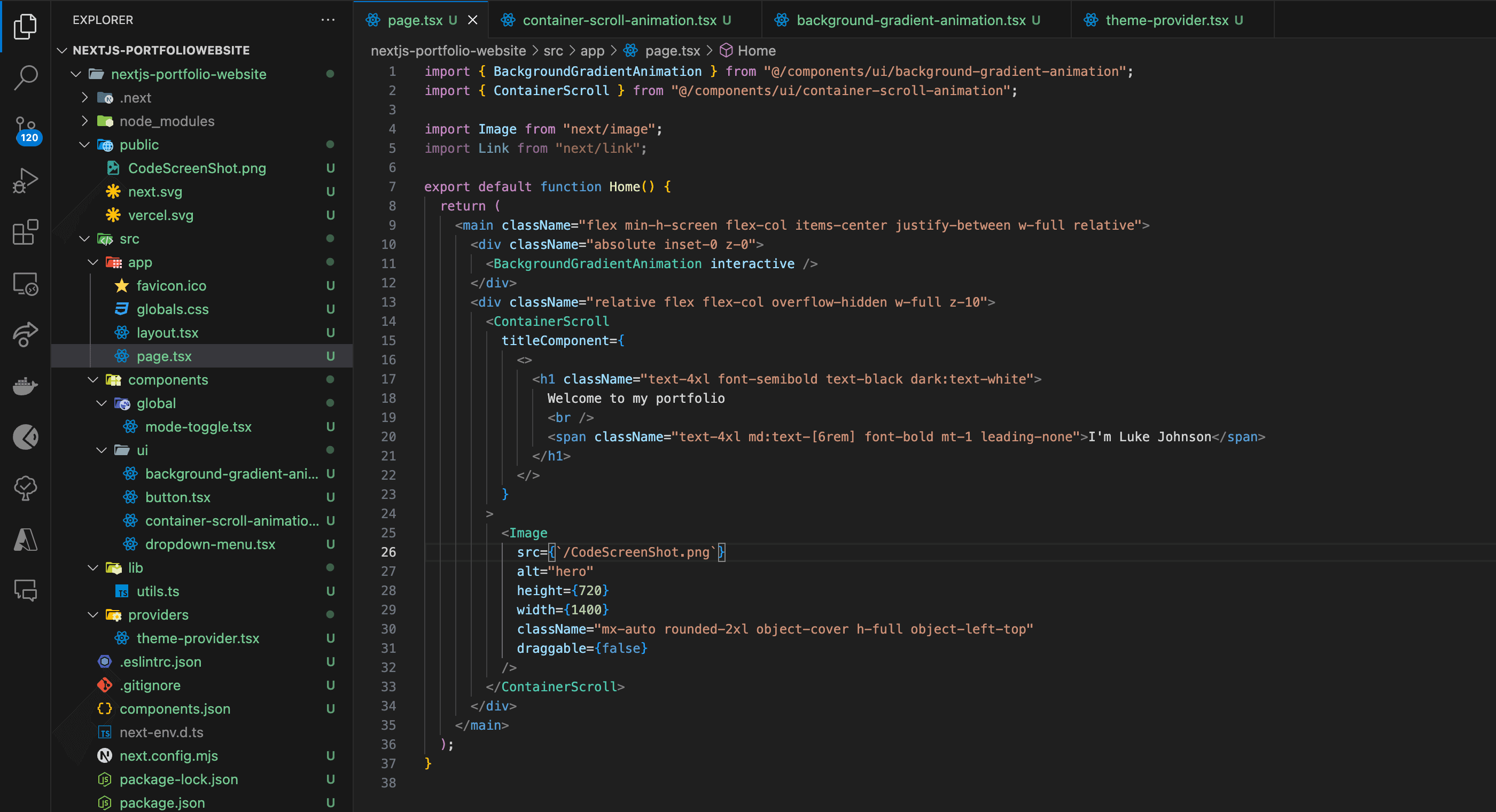Image resolution: width=1496 pixels, height=812 pixels.
Task: Open package.json file
Action: pos(201,803)
